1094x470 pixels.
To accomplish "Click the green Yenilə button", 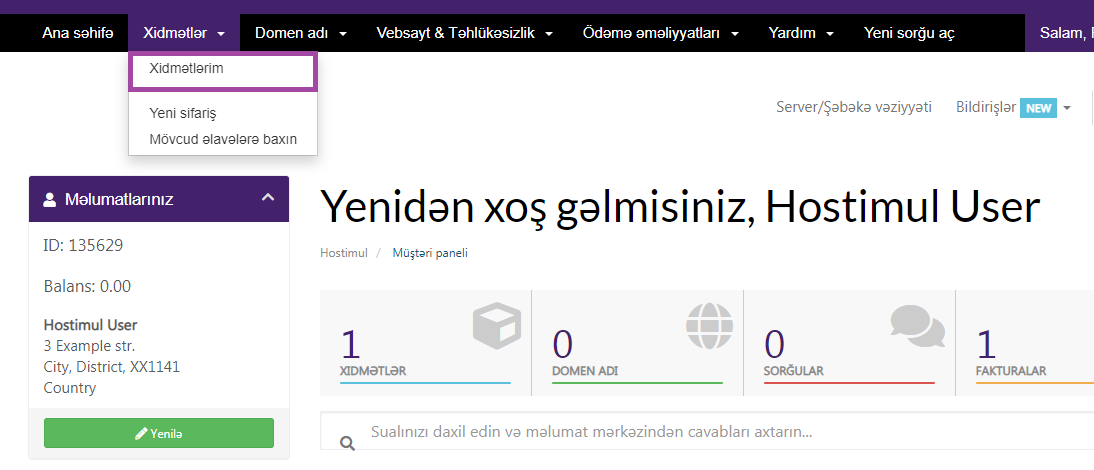I will coord(159,433).
